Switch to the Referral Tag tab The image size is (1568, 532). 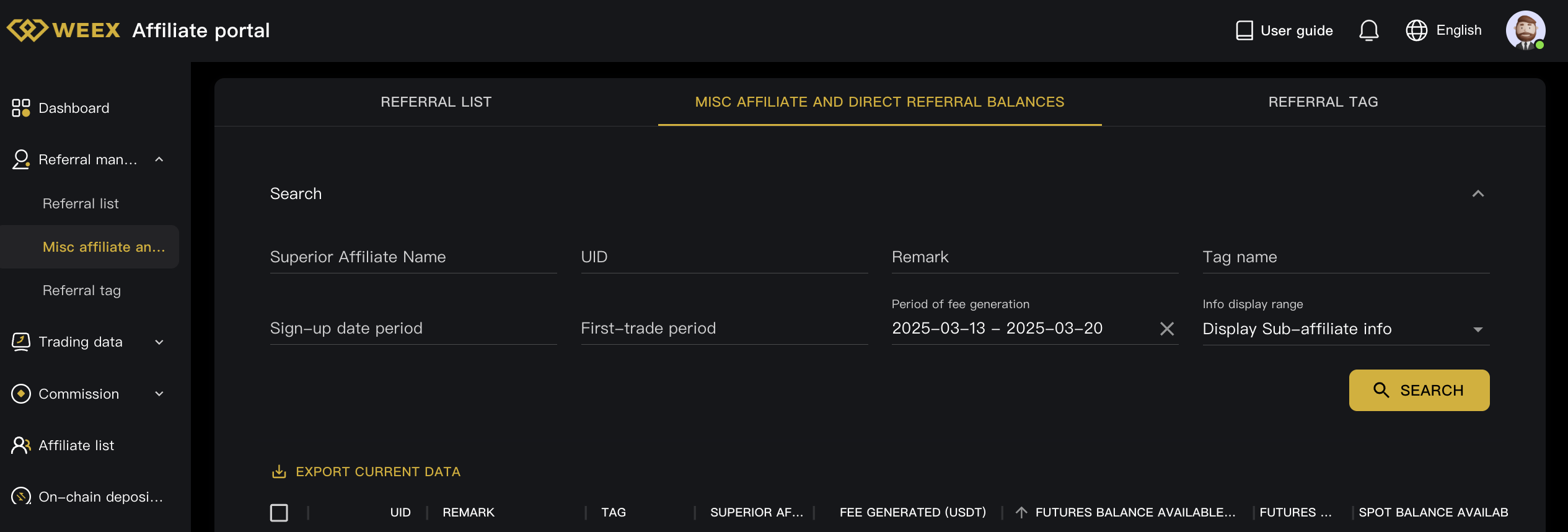[1323, 102]
